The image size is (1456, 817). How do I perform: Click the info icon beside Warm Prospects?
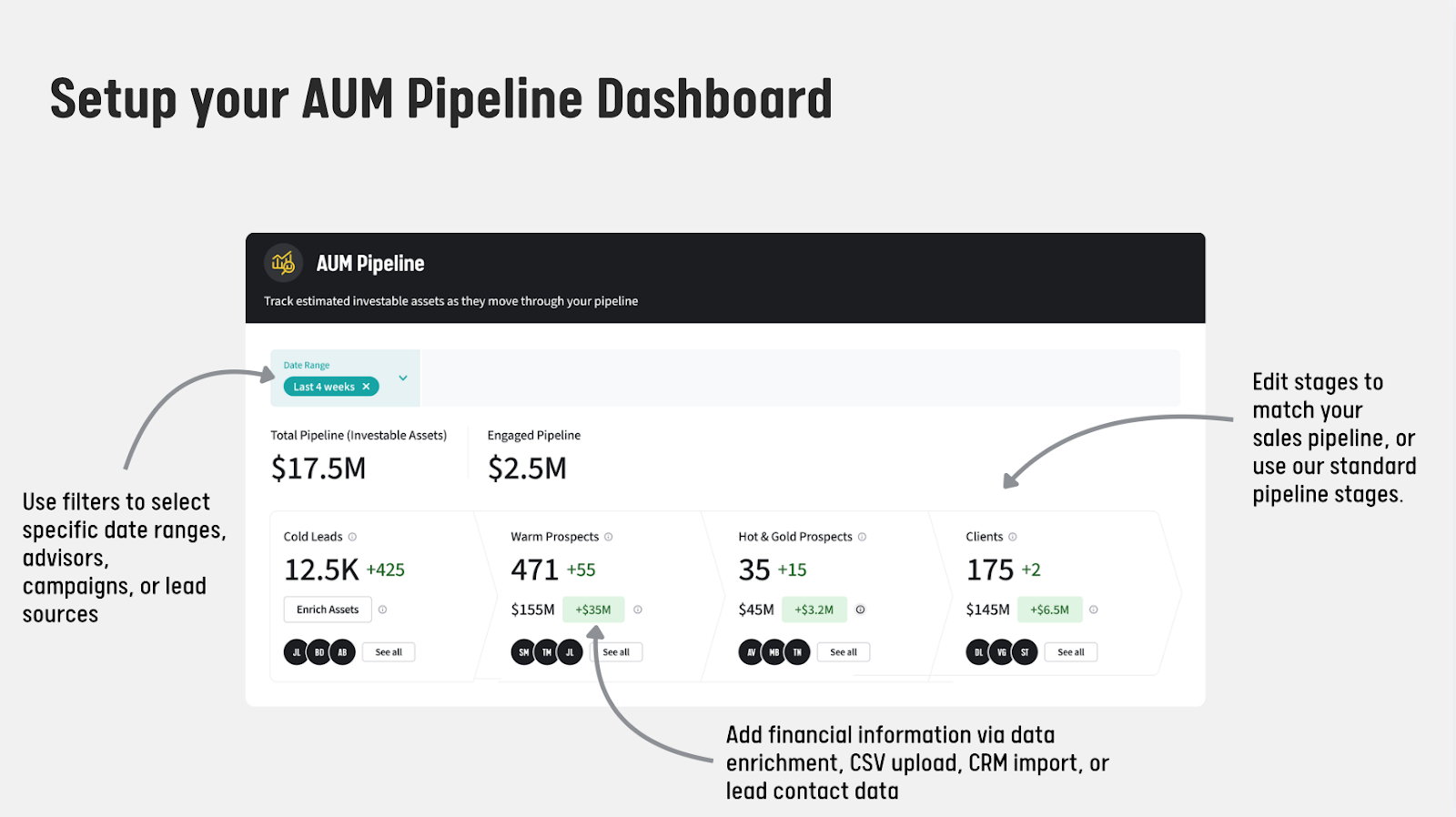[609, 537]
